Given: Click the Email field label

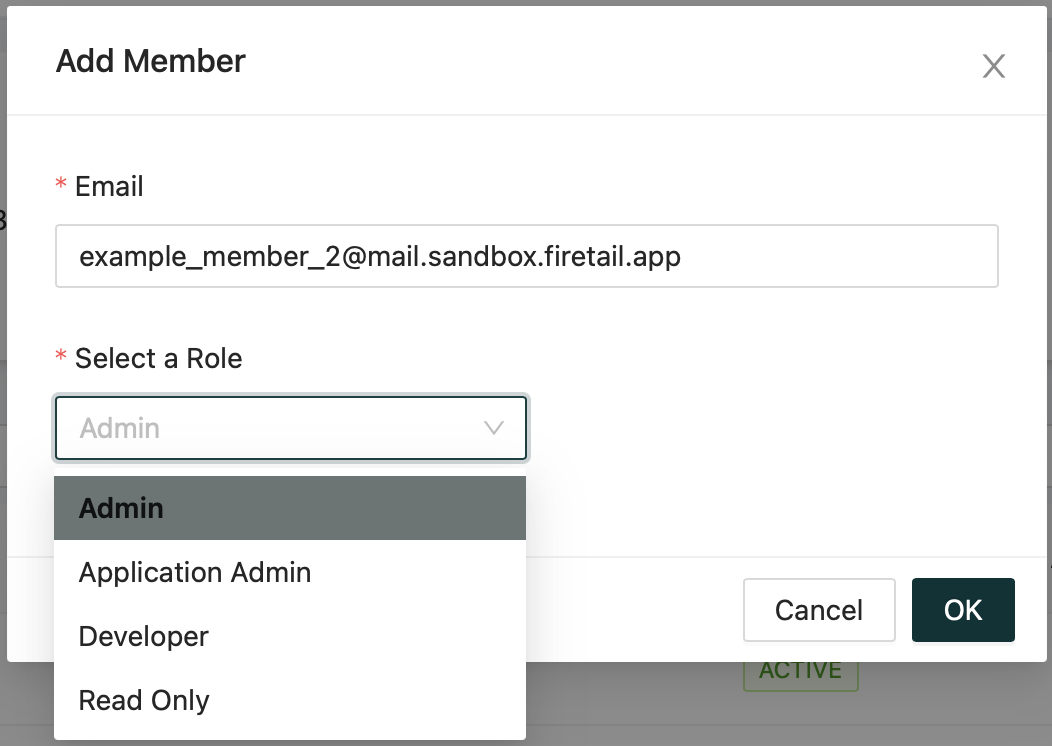Looking at the screenshot, I should (x=109, y=187).
